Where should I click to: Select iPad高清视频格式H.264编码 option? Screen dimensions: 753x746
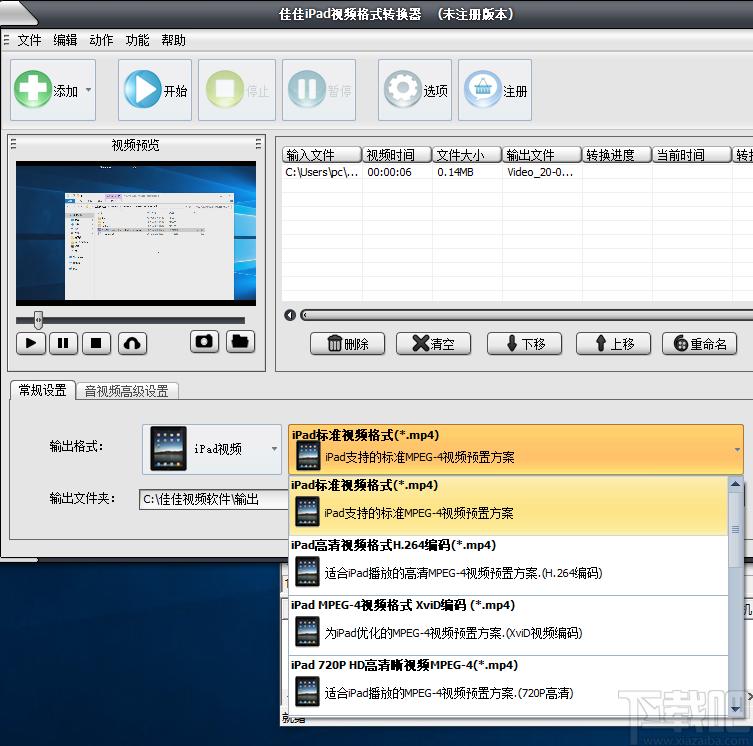pyautogui.click(x=509, y=565)
